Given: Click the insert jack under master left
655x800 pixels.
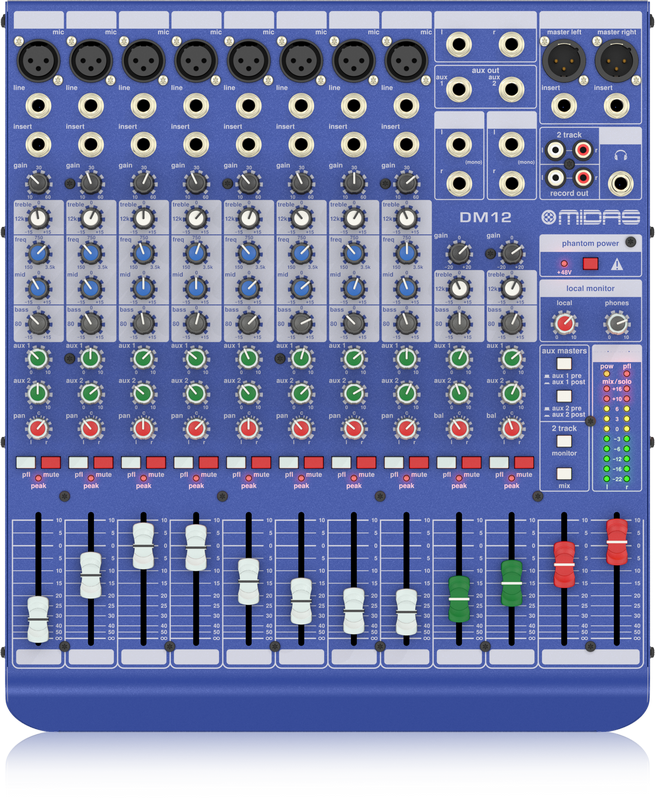Looking at the screenshot, I should pyautogui.click(x=564, y=106).
